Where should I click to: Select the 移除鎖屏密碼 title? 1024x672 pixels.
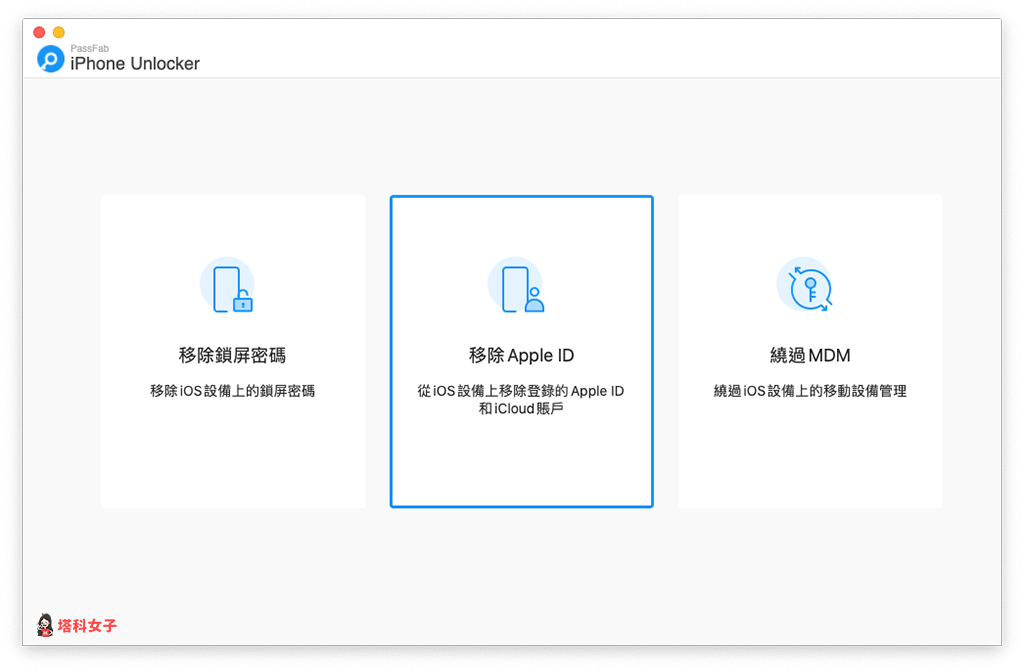click(x=232, y=355)
